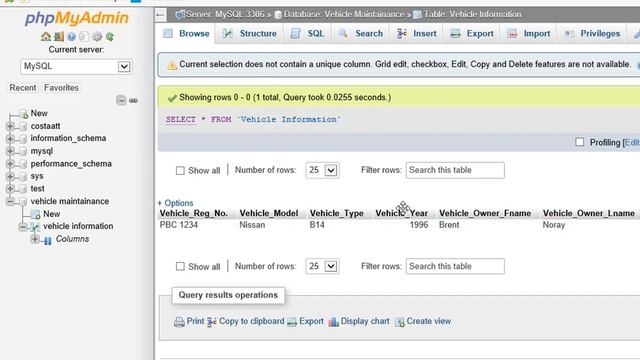This screenshot has width=640, height=360.
Task: Expand the information_schema database node
Action: pyautogui.click(x=10, y=139)
